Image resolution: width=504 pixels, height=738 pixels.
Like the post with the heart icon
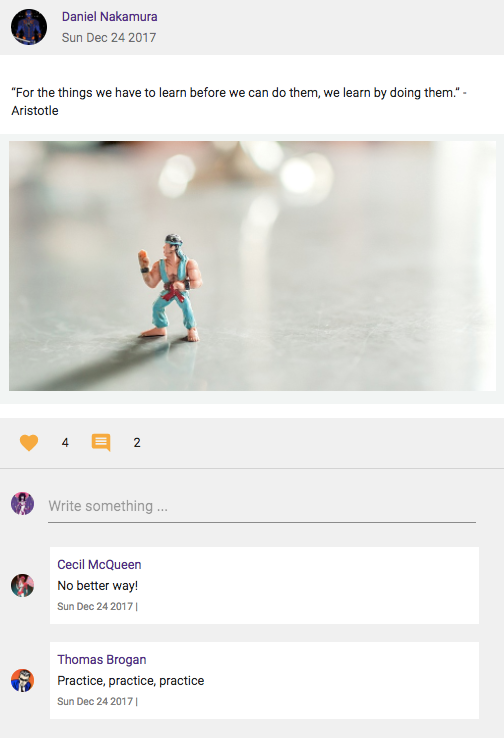pos(29,442)
